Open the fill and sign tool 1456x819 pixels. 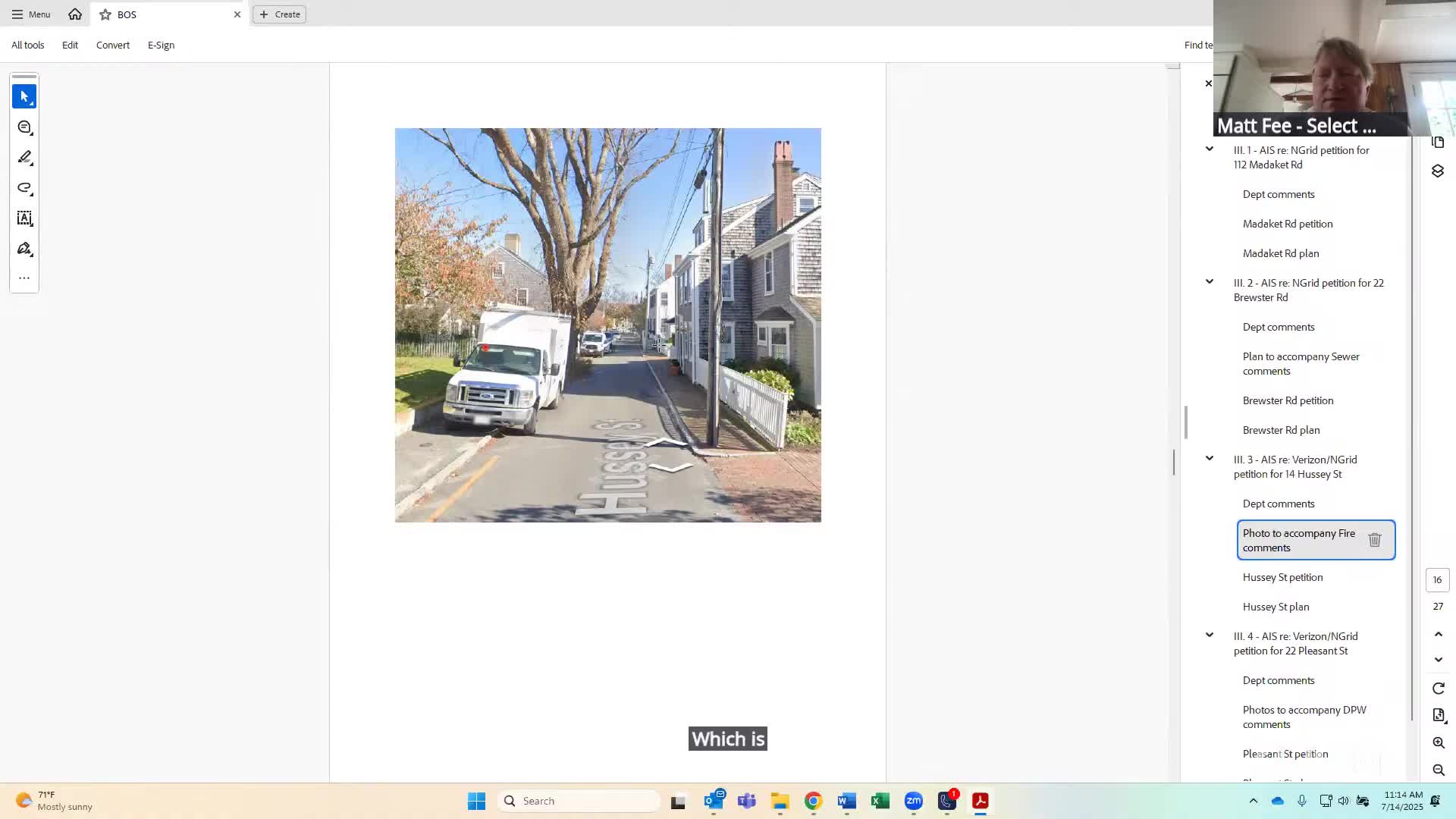[24, 249]
